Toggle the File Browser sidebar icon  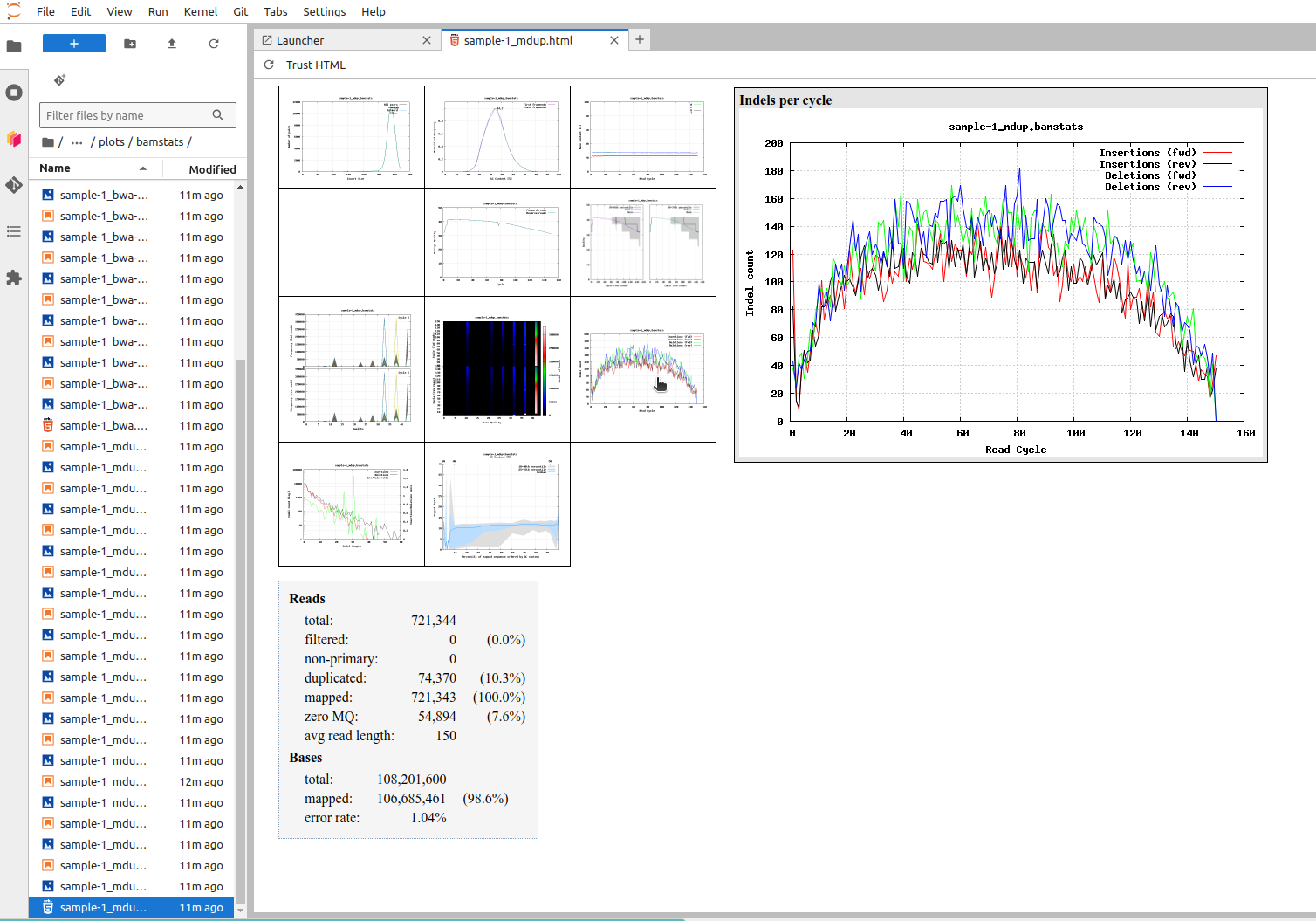coord(14,46)
